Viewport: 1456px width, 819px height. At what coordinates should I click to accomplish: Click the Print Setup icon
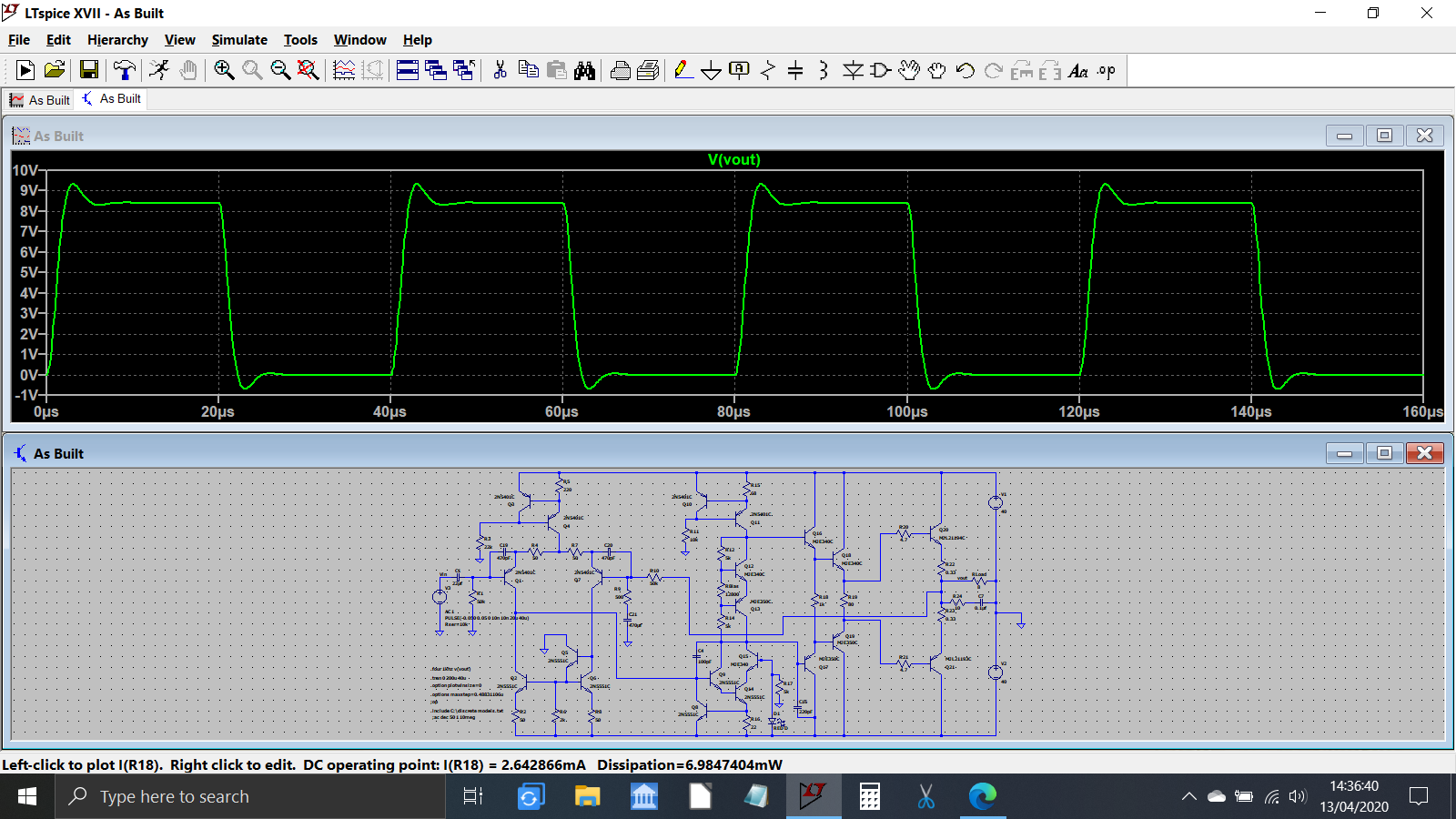[x=649, y=70]
